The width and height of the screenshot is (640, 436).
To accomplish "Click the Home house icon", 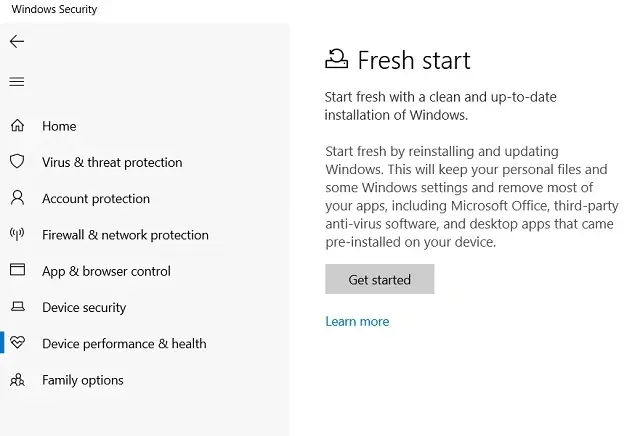I will [17, 125].
